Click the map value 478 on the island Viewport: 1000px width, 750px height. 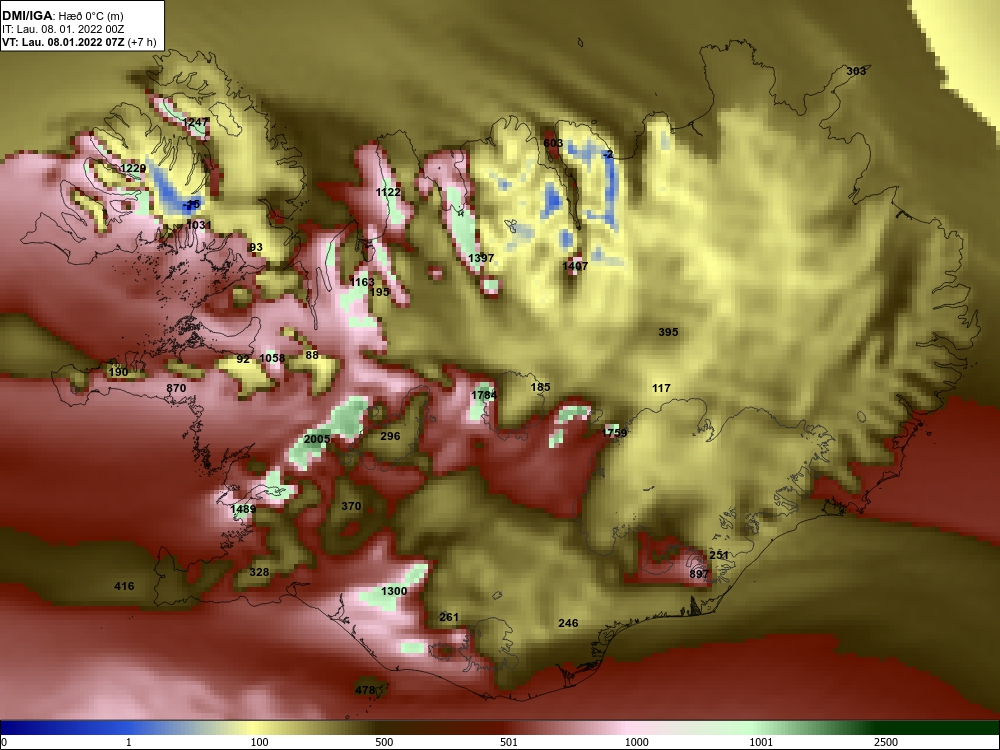(x=365, y=690)
